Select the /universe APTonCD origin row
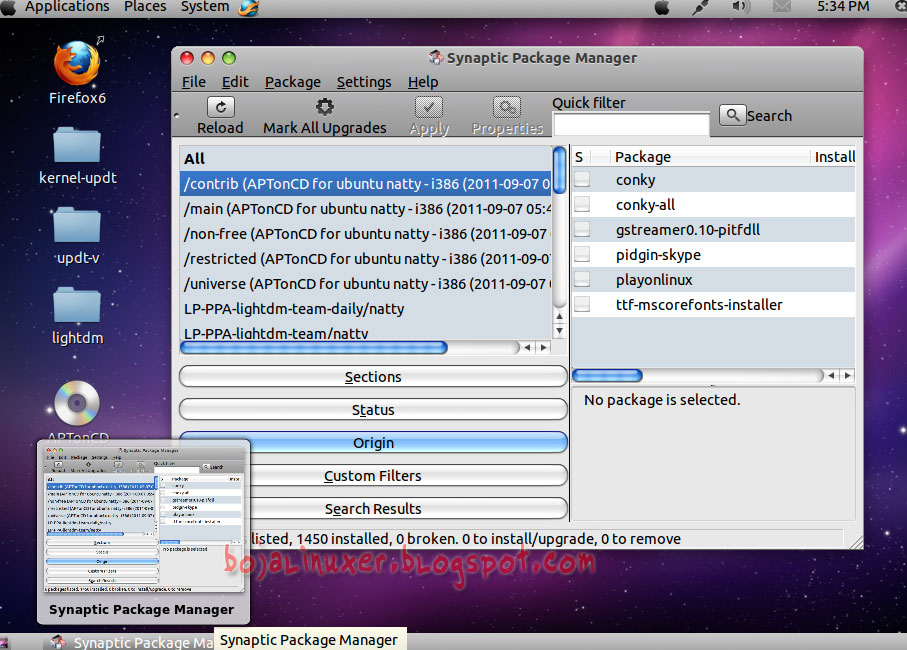Image resolution: width=907 pixels, height=650 pixels. click(x=365, y=284)
